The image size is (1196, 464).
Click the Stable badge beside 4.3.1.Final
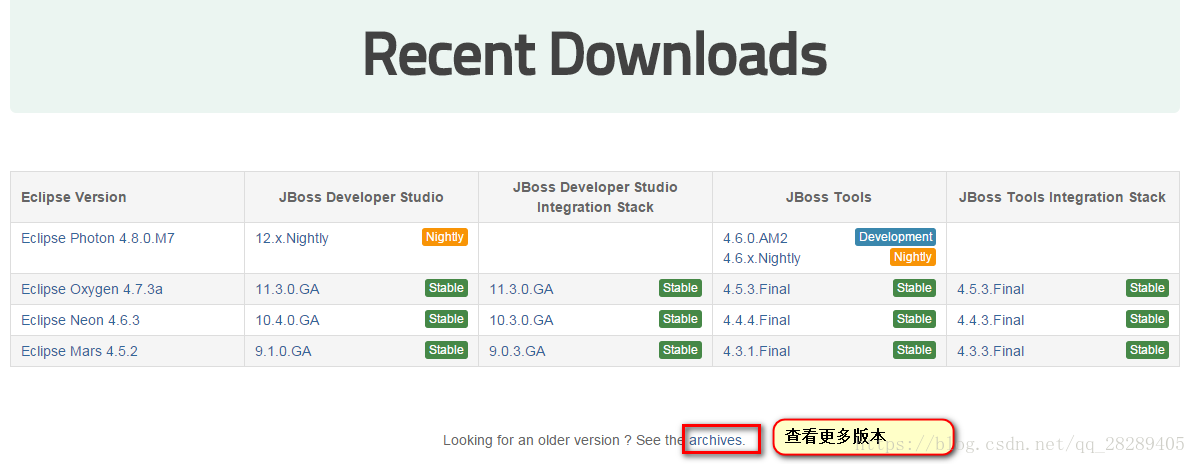click(915, 350)
